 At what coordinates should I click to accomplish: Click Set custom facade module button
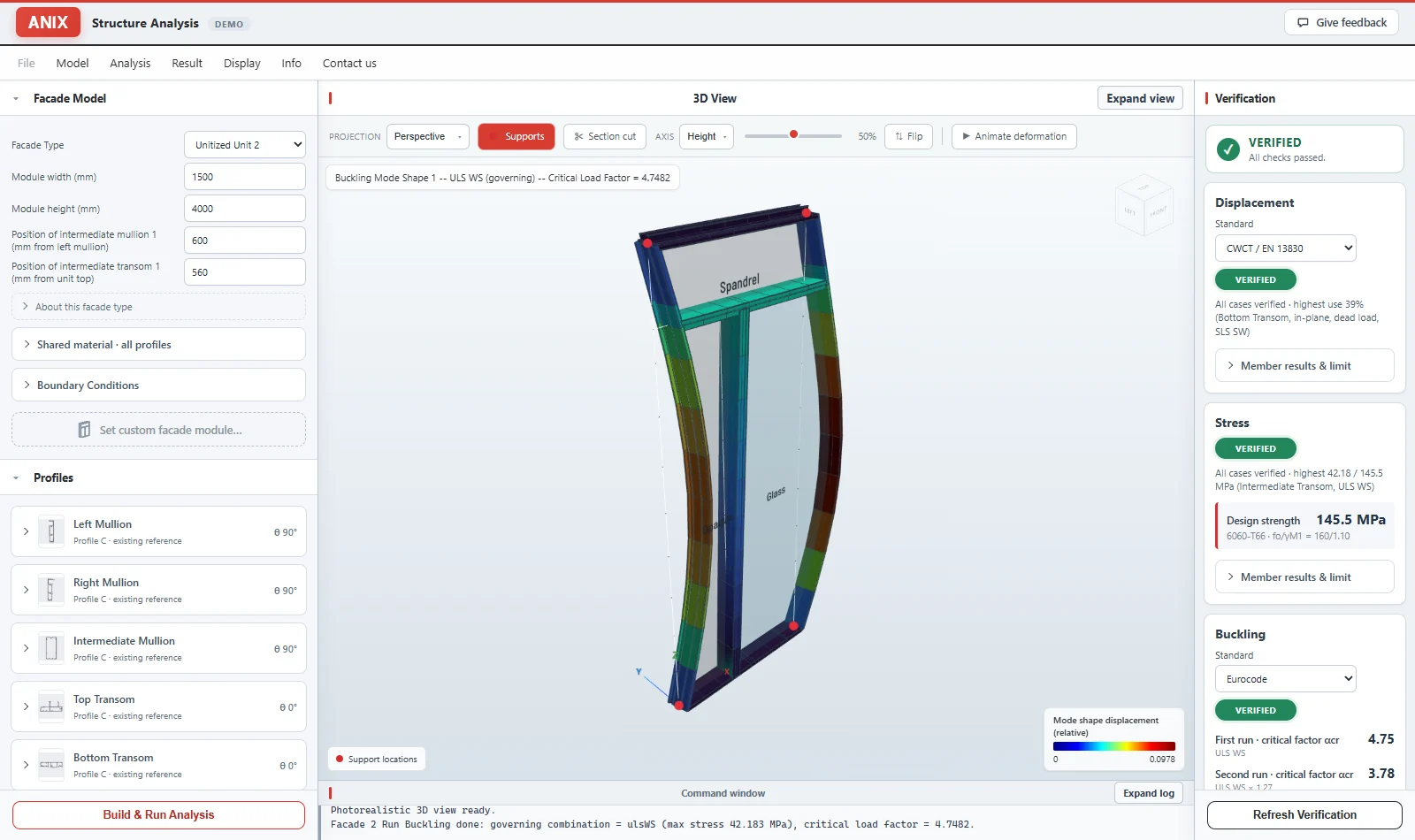(x=158, y=430)
